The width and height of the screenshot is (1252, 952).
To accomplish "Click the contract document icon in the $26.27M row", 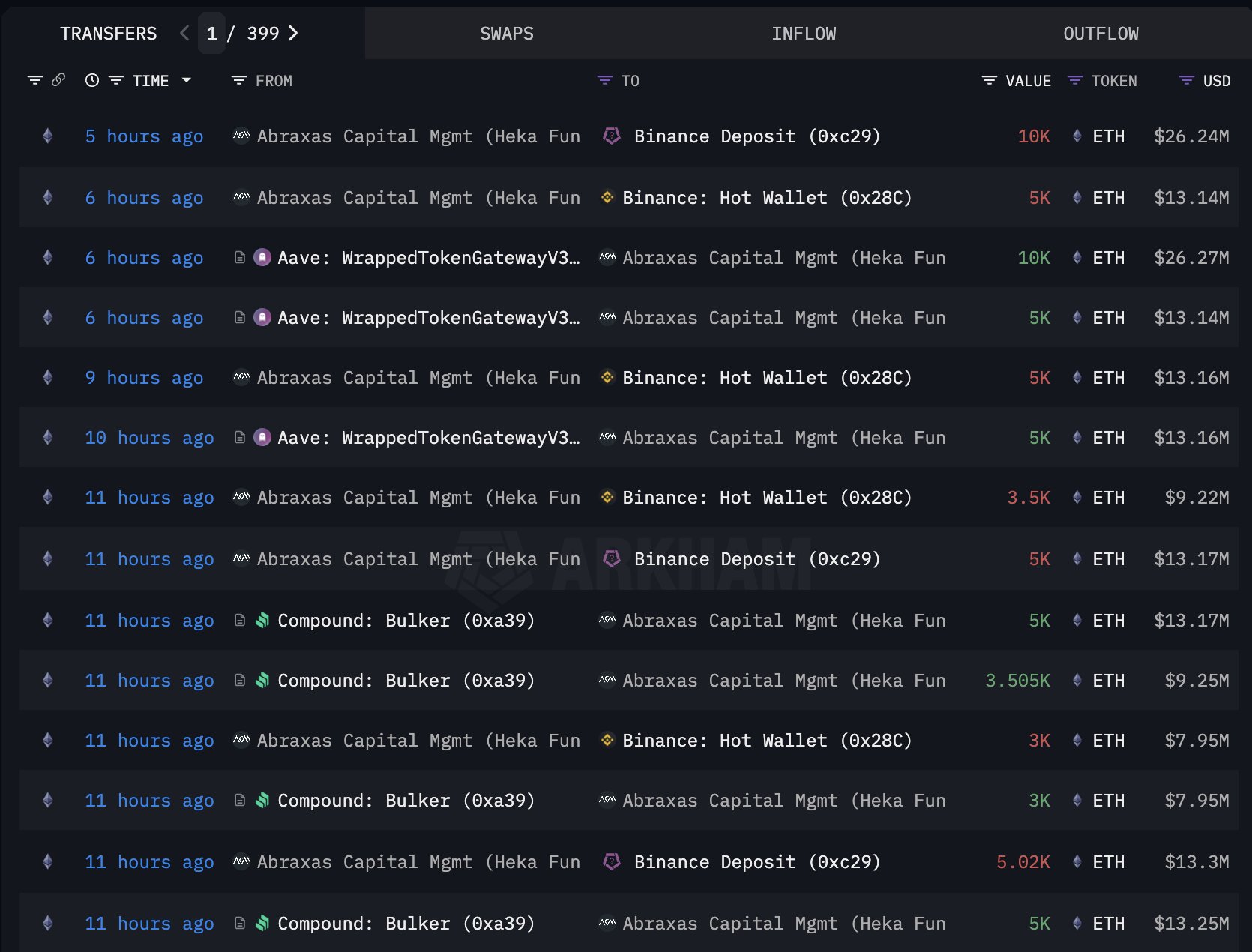I will [x=240, y=257].
